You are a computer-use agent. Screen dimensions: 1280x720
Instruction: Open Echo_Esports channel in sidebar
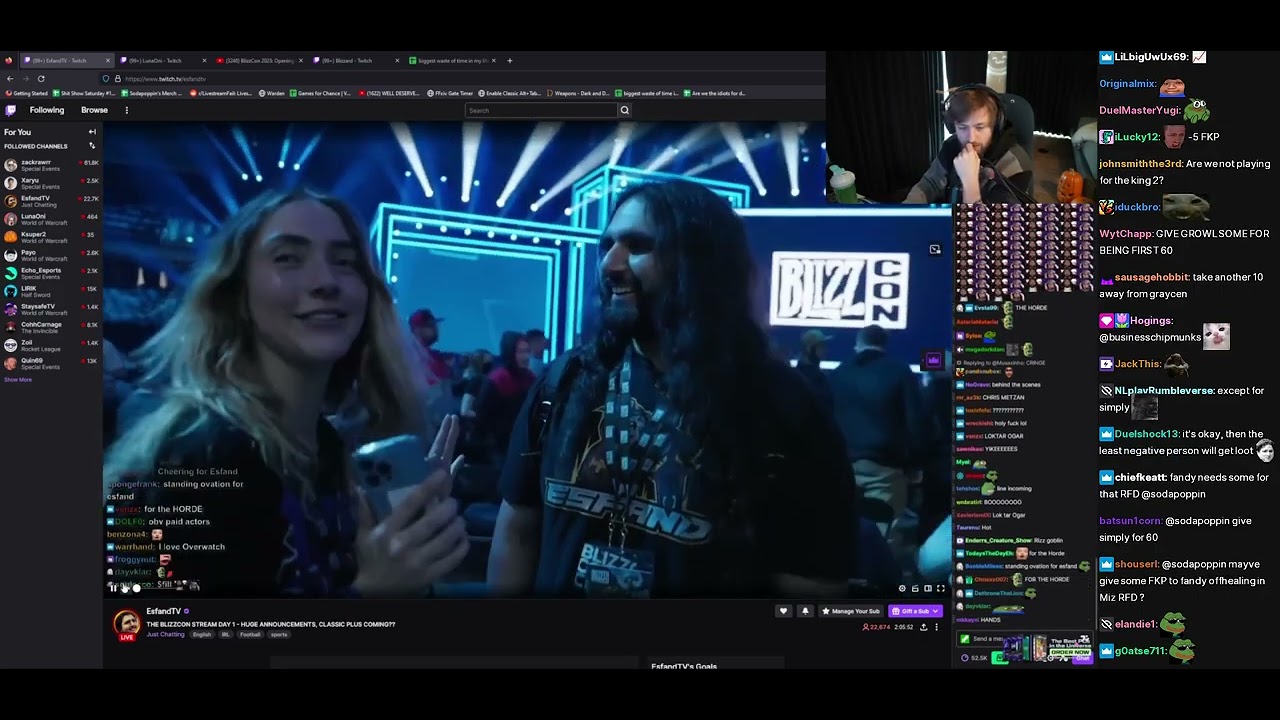(50, 273)
